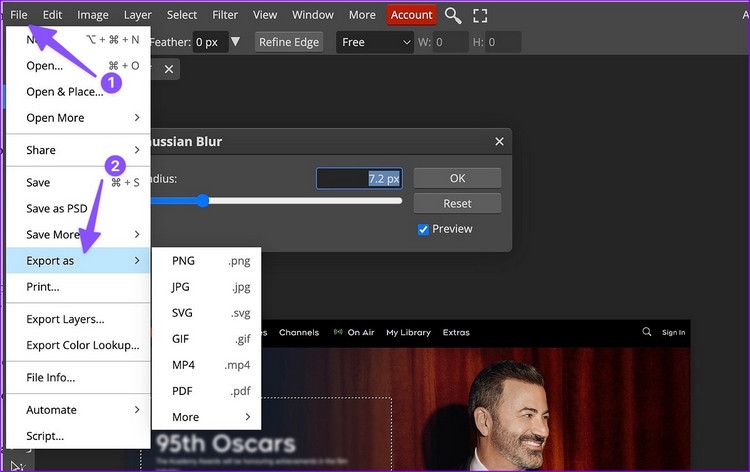
Task: Click the radius value input field
Action: click(359, 178)
